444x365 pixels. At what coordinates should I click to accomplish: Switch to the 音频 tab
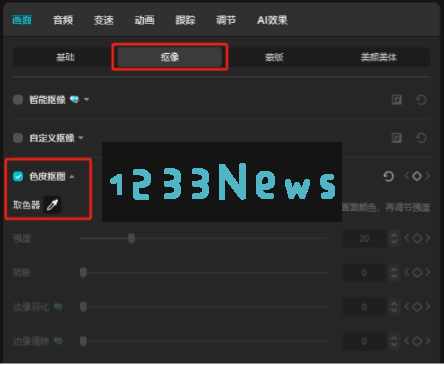63,20
